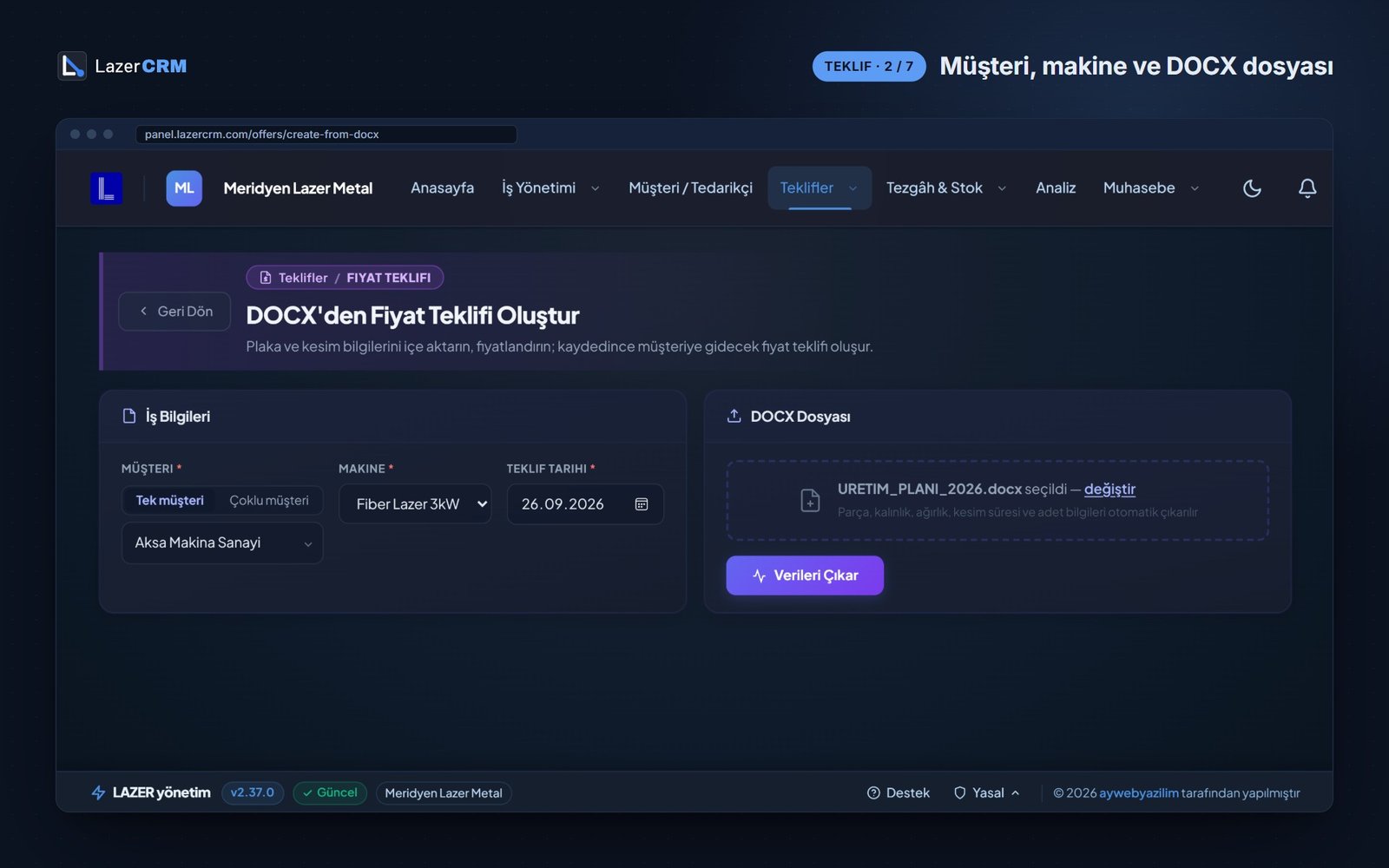Image resolution: width=1389 pixels, height=868 pixels.
Task: Switch to Çoklu müşteri mode
Action: (x=269, y=501)
